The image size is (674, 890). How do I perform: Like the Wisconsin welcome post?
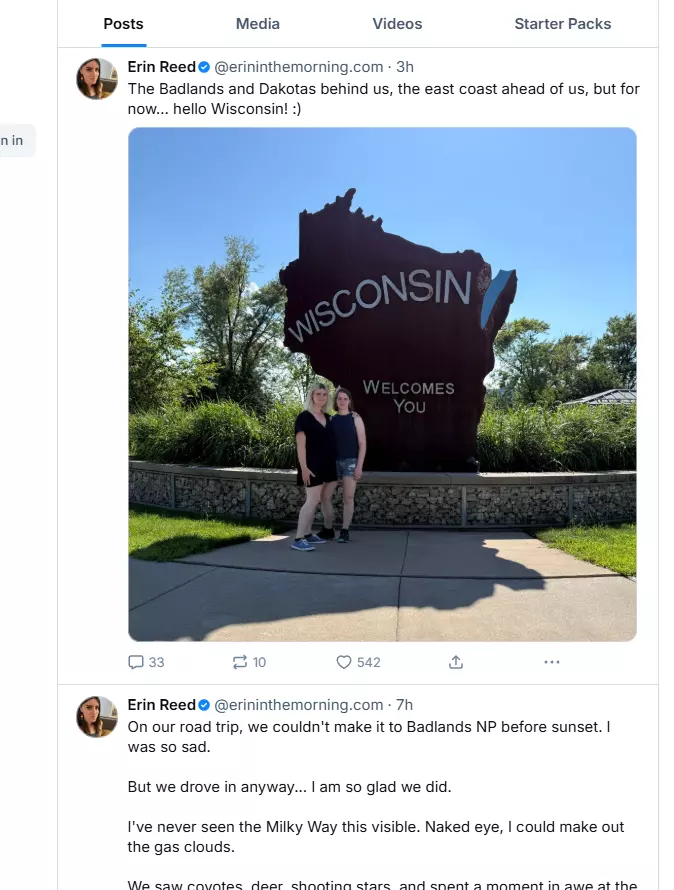pyautogui.click(x=344, y=662)
